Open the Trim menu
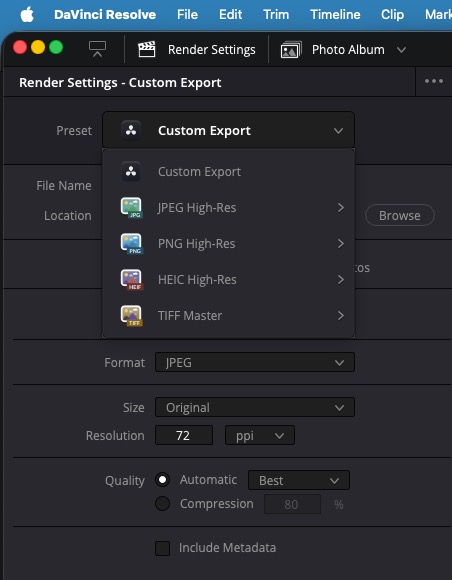This screenshot has width=452, height=580. coord(276,15)
